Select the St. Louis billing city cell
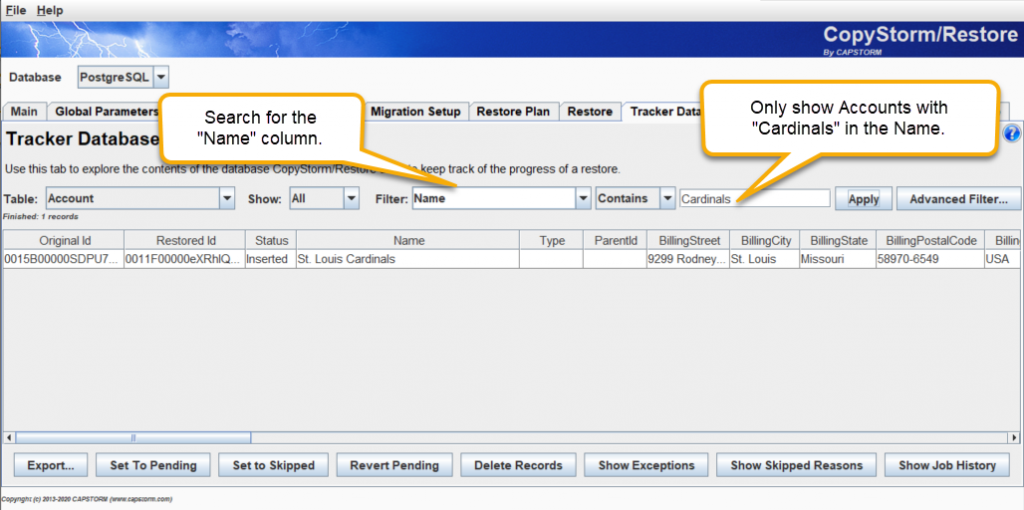 tap(765, 259)
